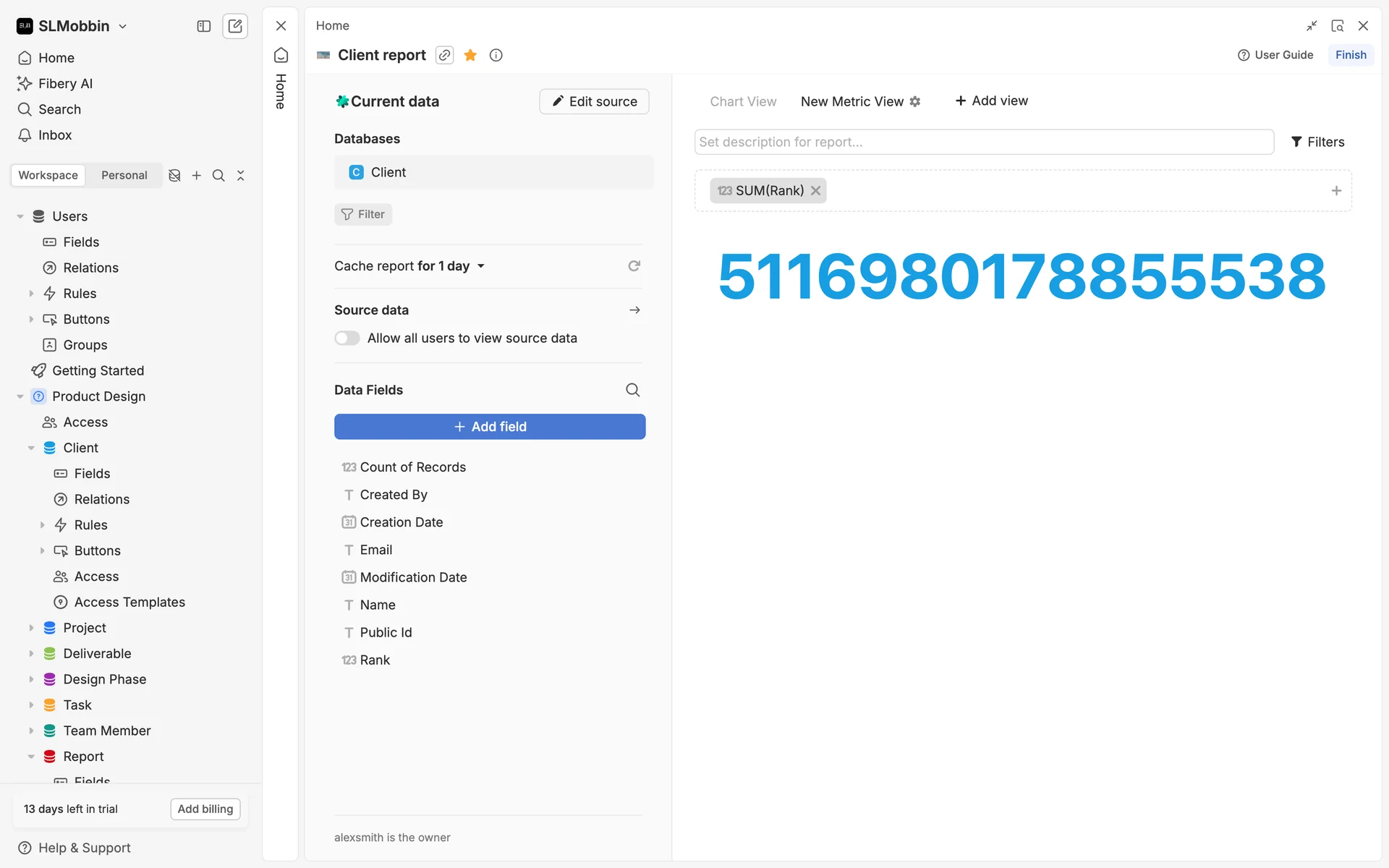The height and width of the screenshot is (868, 1389).
Task: Collapse the Client database tree
Action: 31,448
